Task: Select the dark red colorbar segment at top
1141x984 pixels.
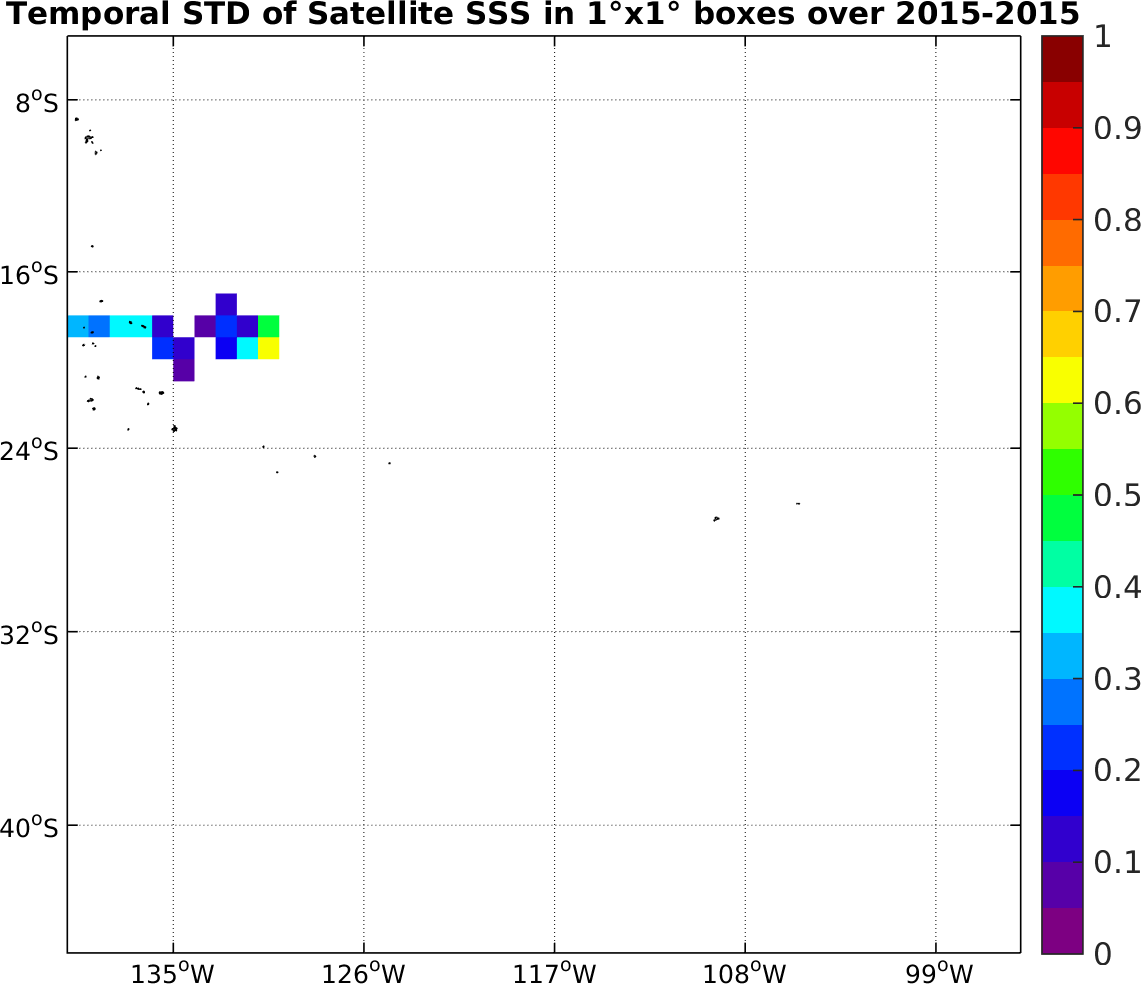Action: click(1062, 59)
